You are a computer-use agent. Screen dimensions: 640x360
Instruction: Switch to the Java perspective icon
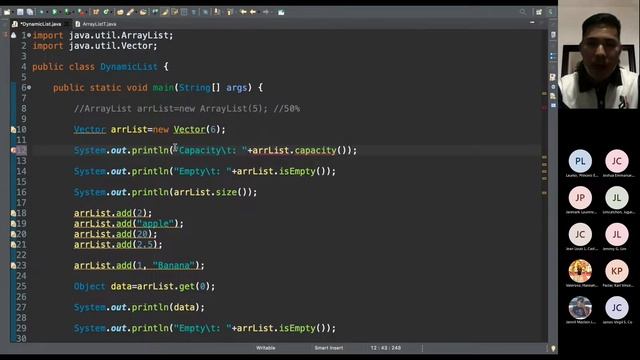[x=550, y=12]
